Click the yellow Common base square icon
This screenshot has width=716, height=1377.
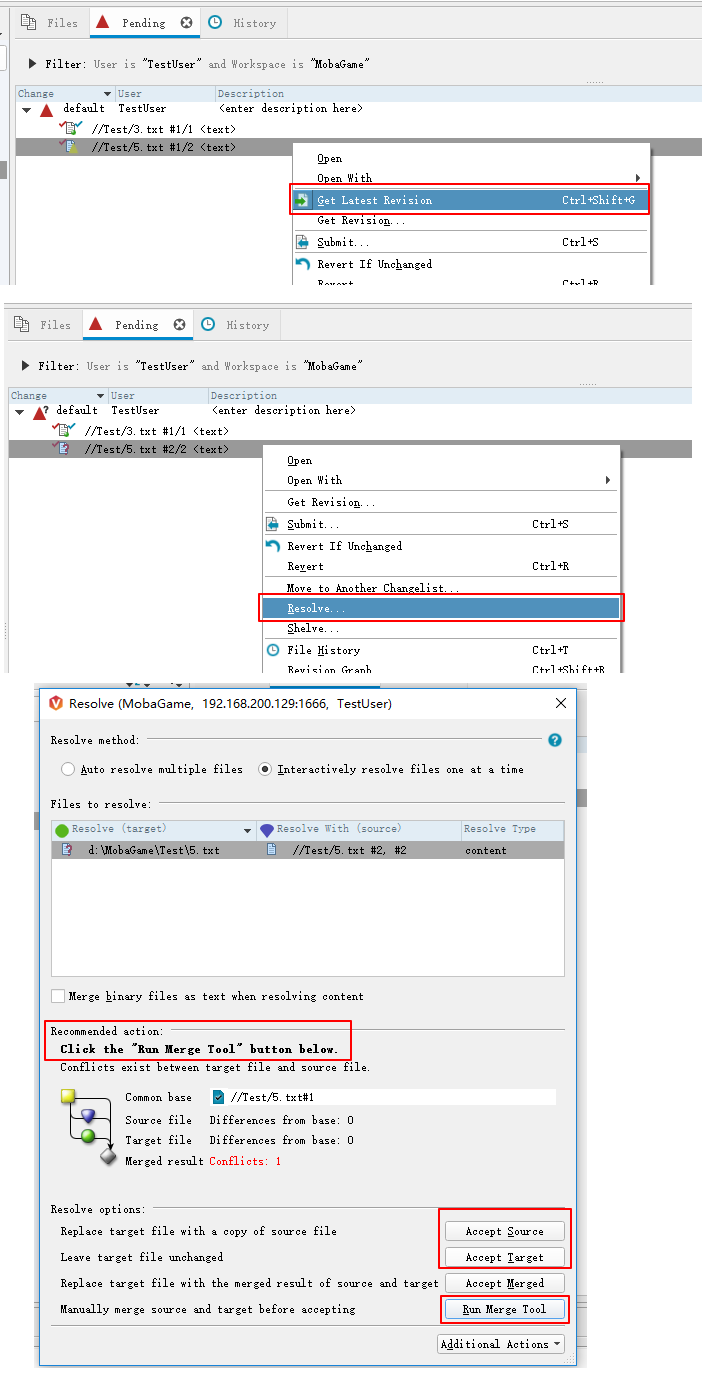point(68,1097)
